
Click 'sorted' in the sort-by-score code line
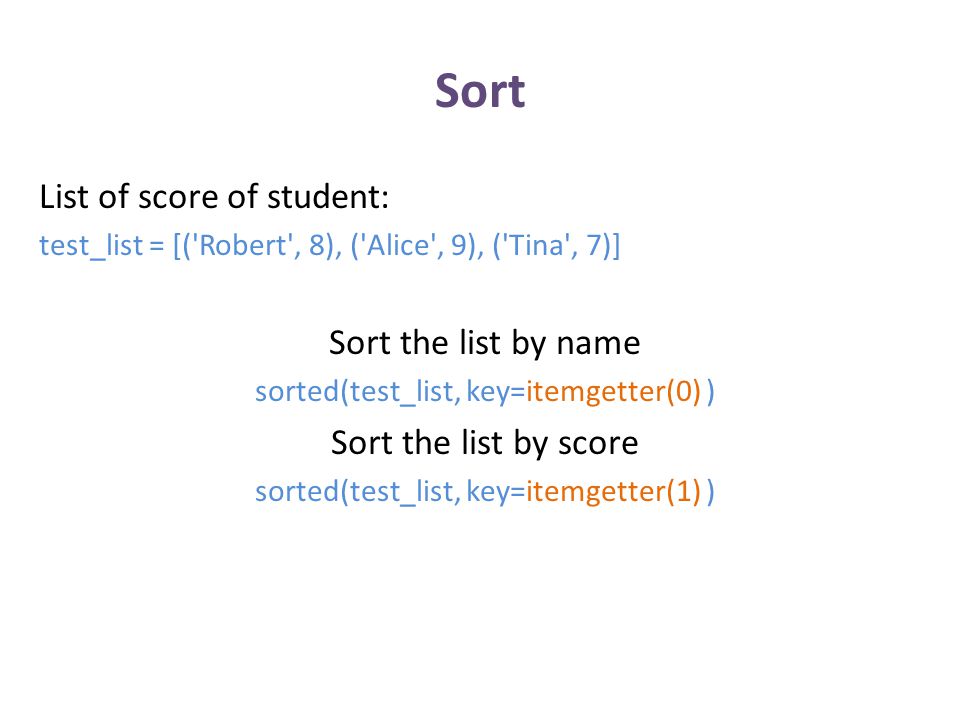[x=297, y=492]
